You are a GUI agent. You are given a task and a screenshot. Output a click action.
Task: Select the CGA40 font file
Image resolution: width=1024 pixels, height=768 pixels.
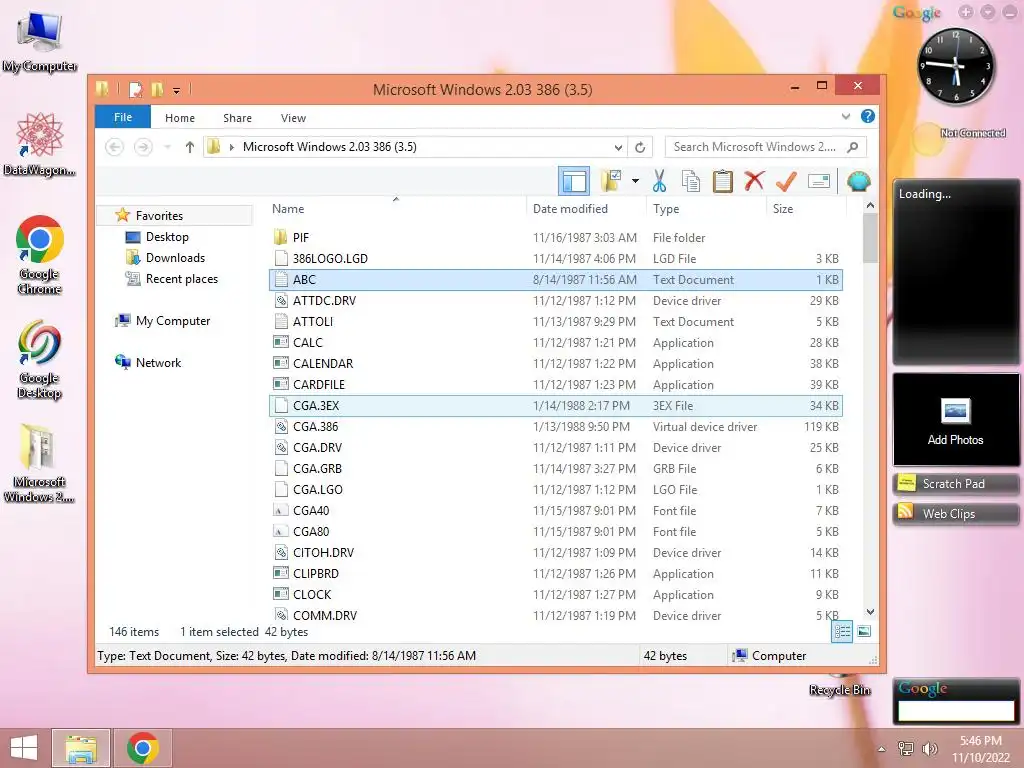555,511
